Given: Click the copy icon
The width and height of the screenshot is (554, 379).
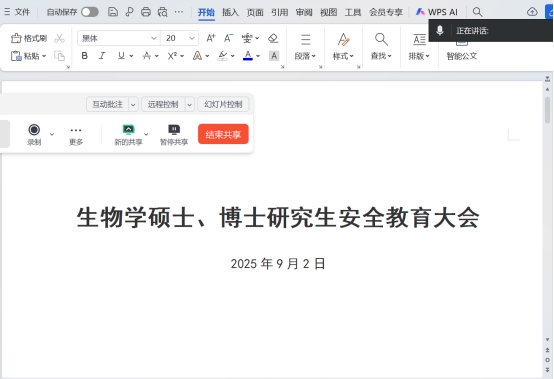Looking at the screenshot, I should coord(59,56).
